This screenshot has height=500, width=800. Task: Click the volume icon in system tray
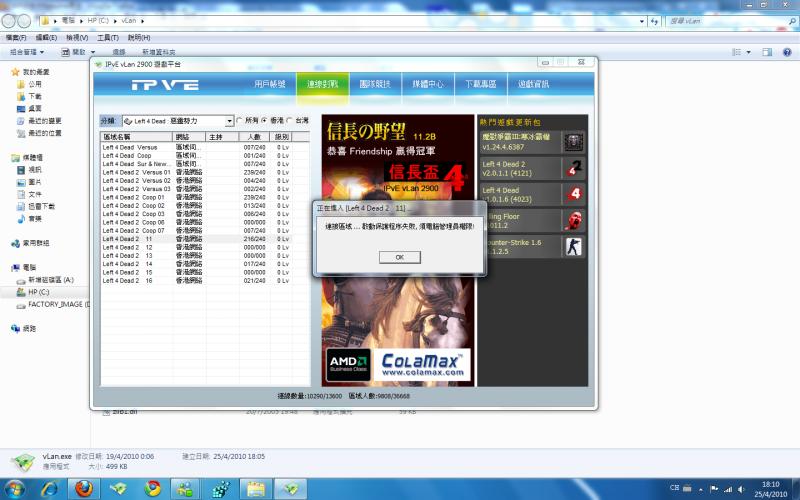(x=741, y=489)
